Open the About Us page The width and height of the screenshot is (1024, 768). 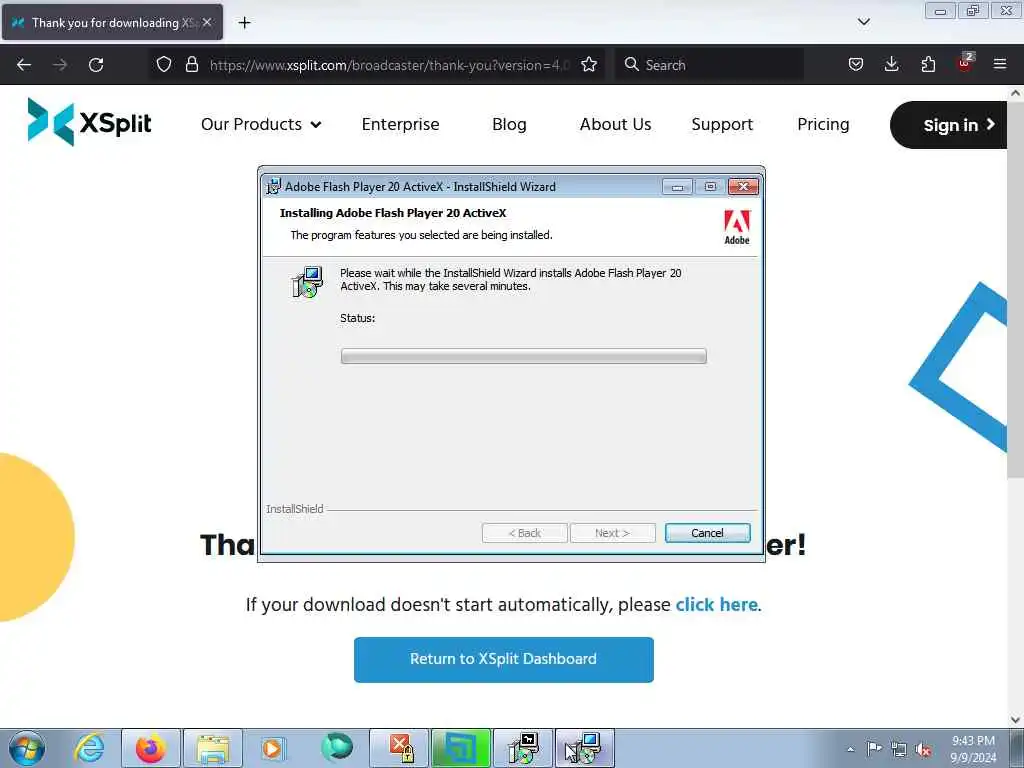[615, 124]
